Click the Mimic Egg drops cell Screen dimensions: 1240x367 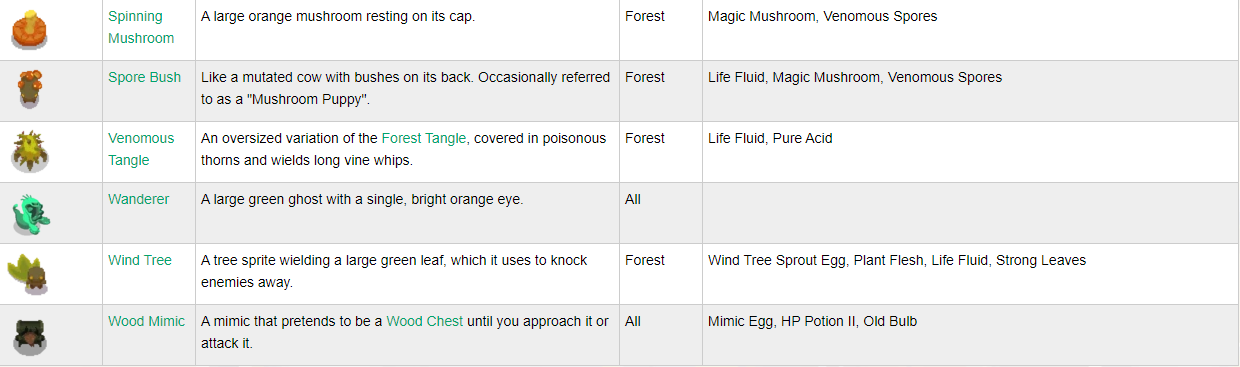click(970, 334)
